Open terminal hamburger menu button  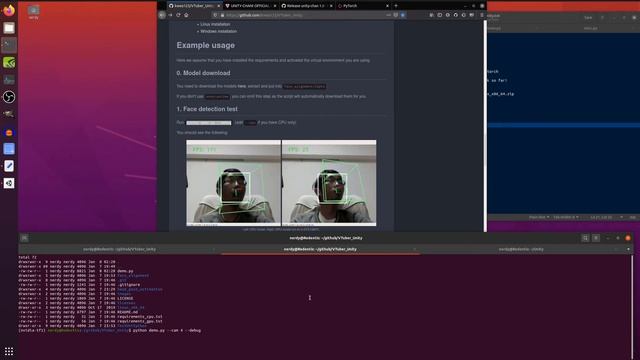click(596, 238)
